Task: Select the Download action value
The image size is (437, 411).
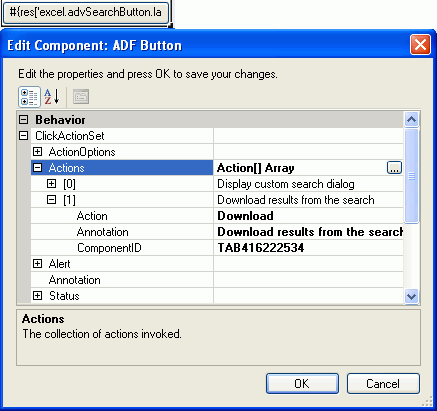Action: pos(245,216)
